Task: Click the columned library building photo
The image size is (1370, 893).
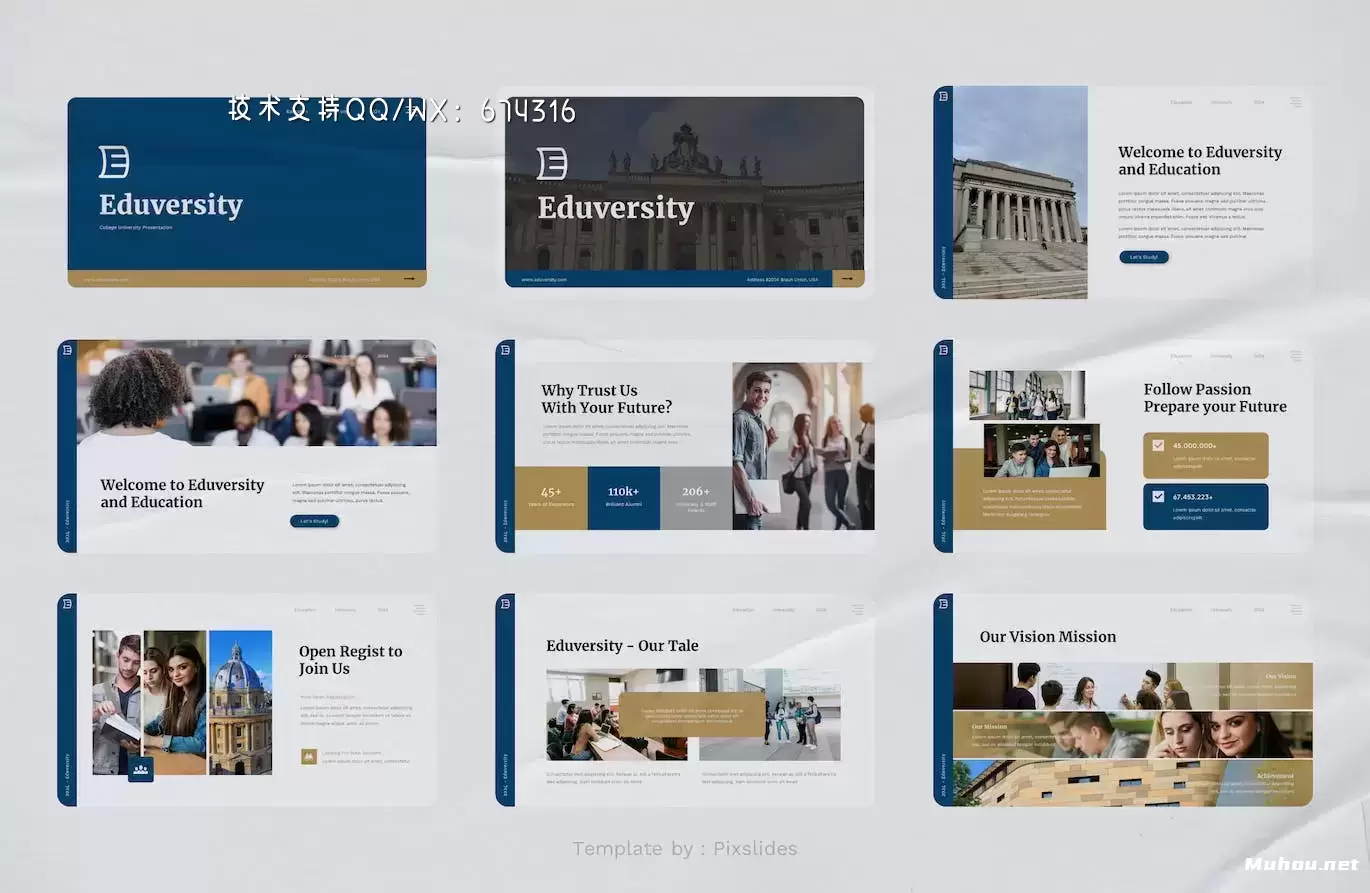Action: coord(1020,192)
